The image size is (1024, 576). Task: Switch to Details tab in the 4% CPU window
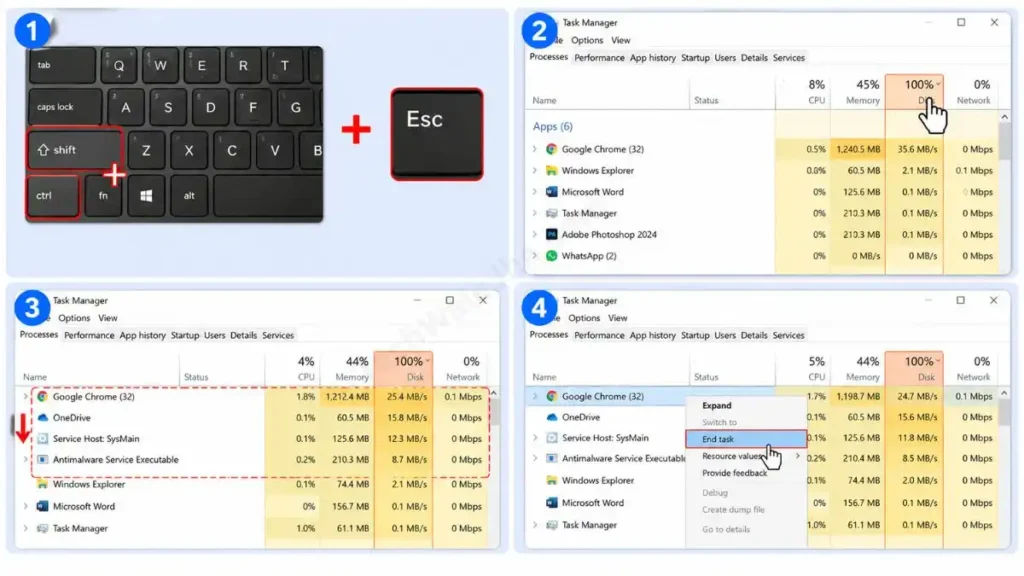(x=243, y=335)
